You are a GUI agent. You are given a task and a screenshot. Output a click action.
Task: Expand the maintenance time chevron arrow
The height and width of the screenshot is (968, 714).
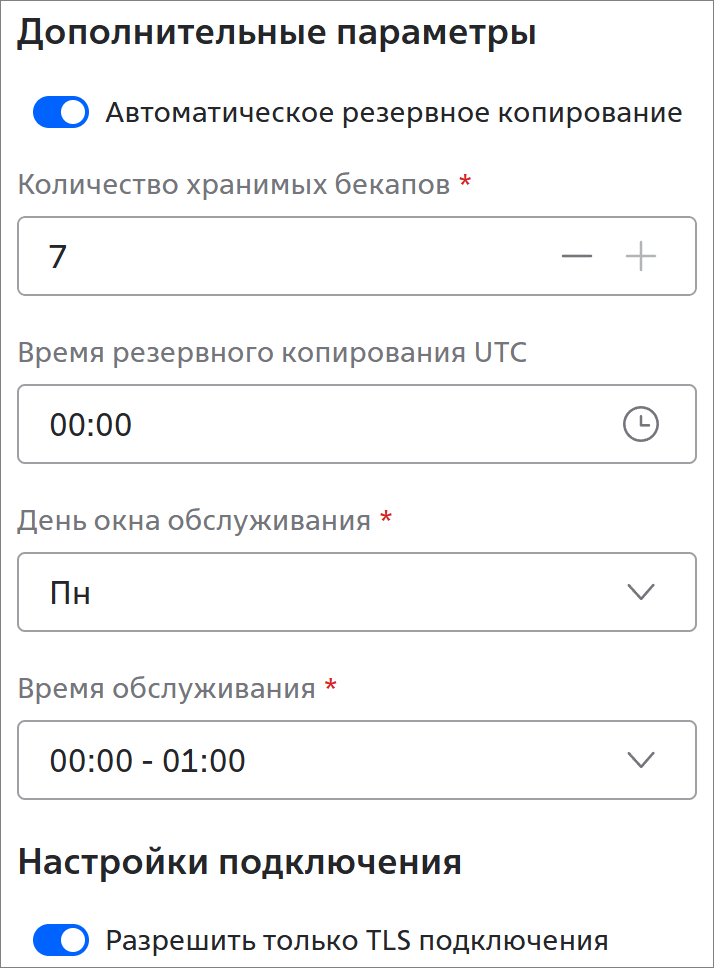point(640,760)
